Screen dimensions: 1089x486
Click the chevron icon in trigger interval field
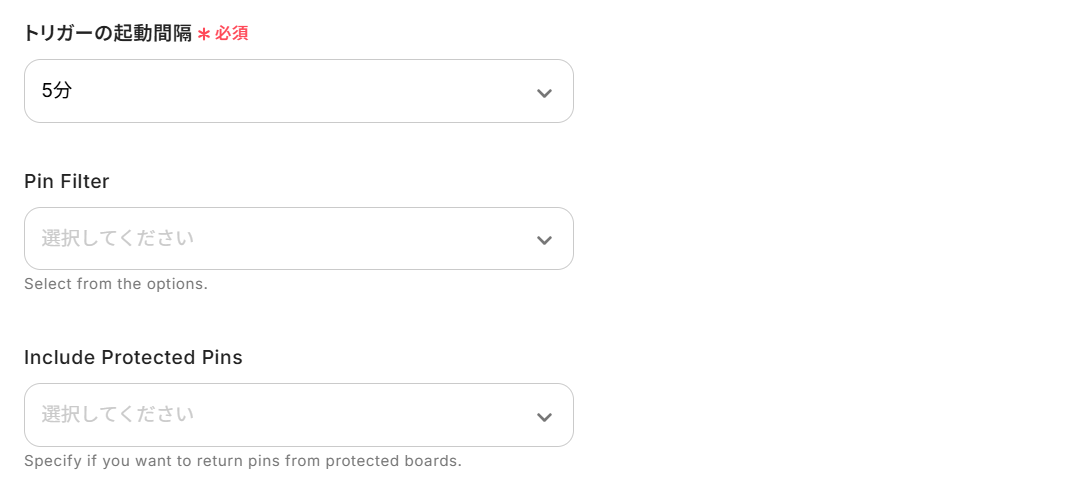pos(544,93)
